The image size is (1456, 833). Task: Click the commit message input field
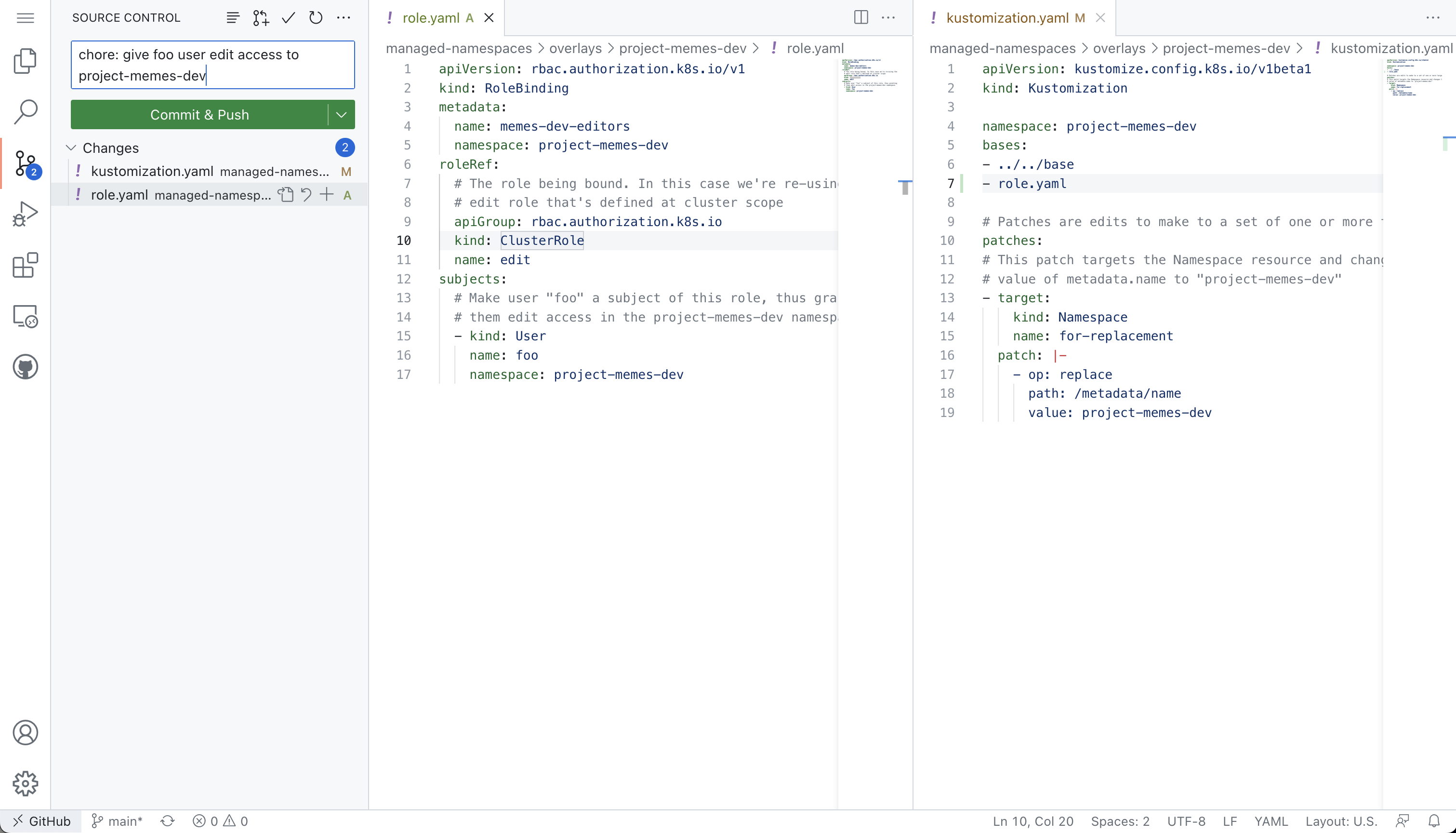[x=212, y=65]
